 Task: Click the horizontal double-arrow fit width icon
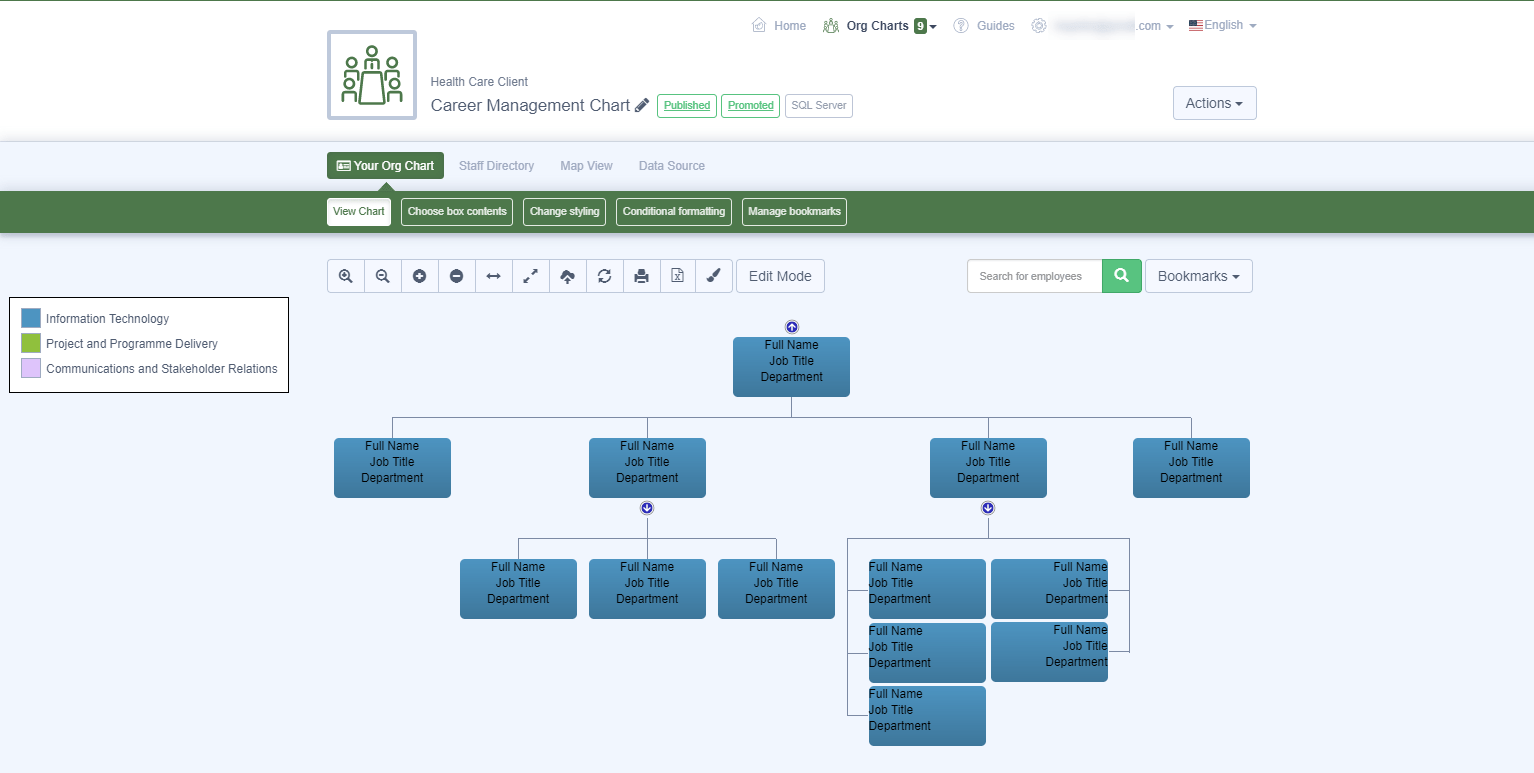click(494, 276)
